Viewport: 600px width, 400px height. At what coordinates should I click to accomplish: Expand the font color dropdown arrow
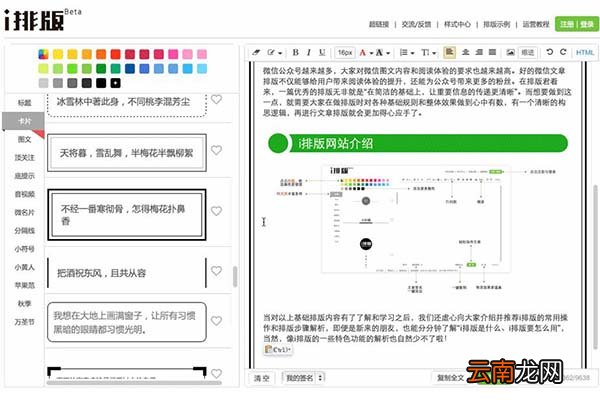click(x=371, y=53)
